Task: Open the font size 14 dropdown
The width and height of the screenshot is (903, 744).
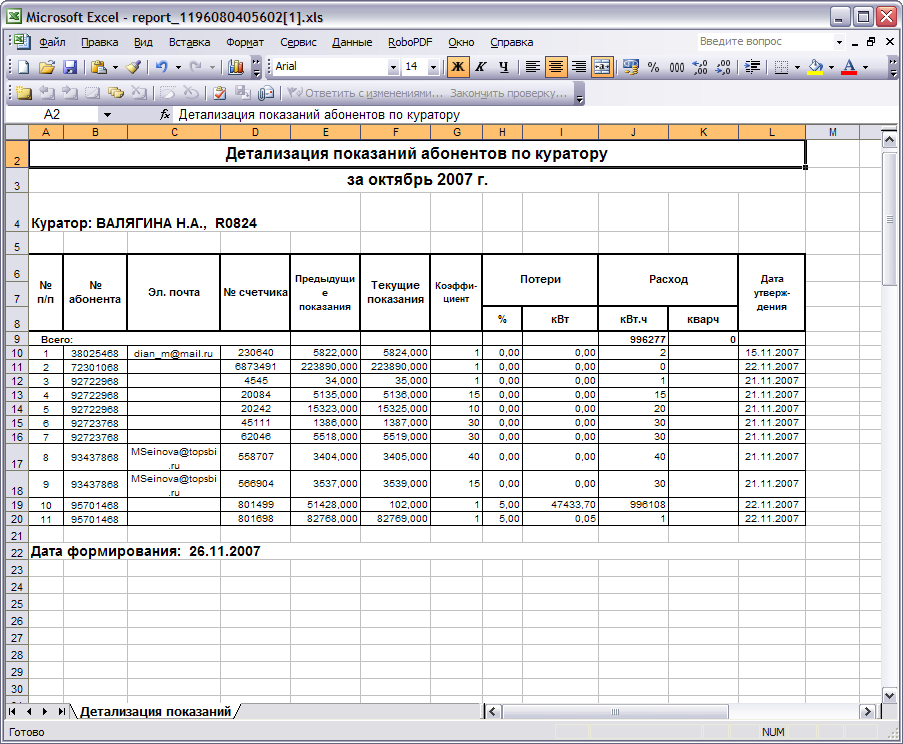Action: point(434,67)
